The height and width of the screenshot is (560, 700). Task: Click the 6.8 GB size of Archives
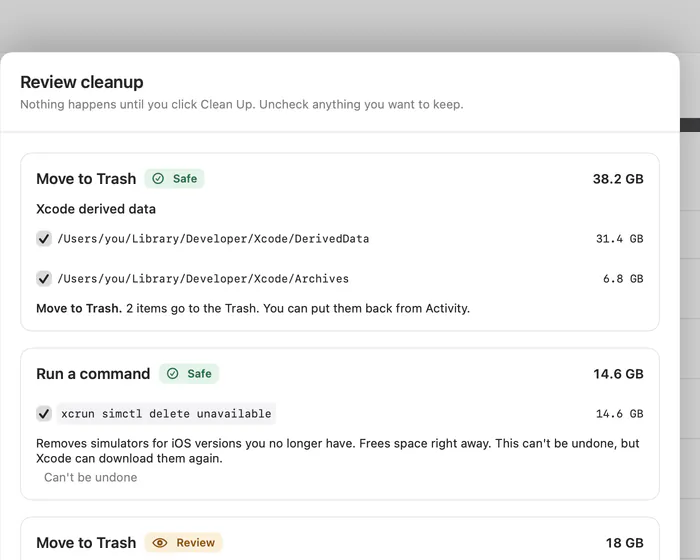coord(623,279)
